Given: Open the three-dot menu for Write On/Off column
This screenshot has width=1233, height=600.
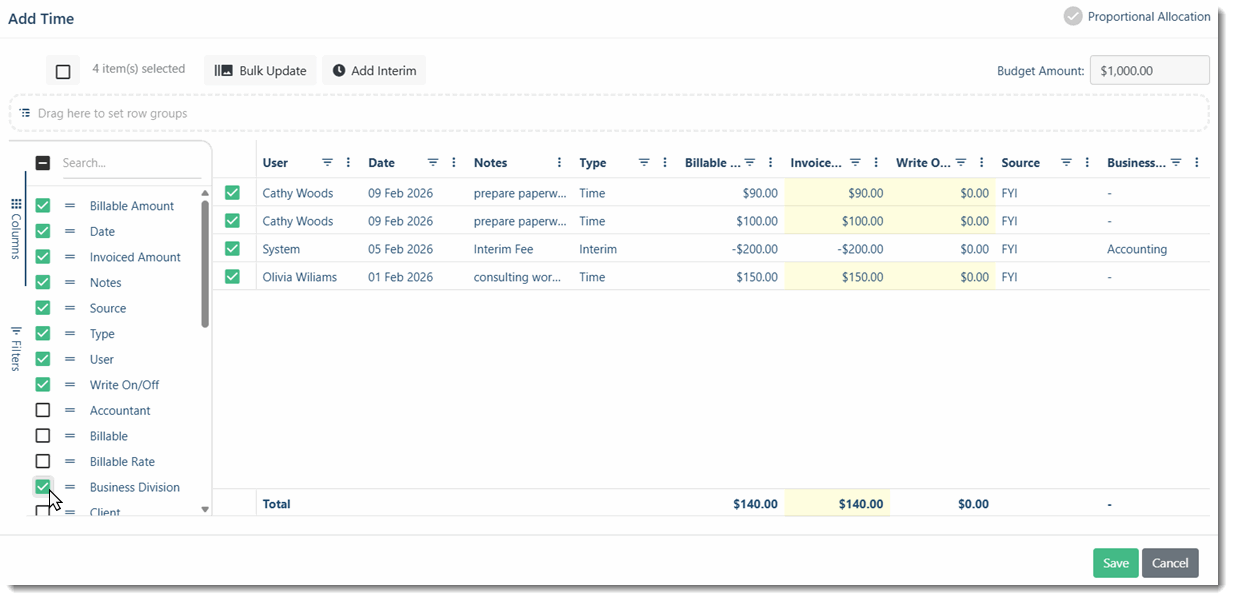Looking at the screenshot, I should coord(982,163).
